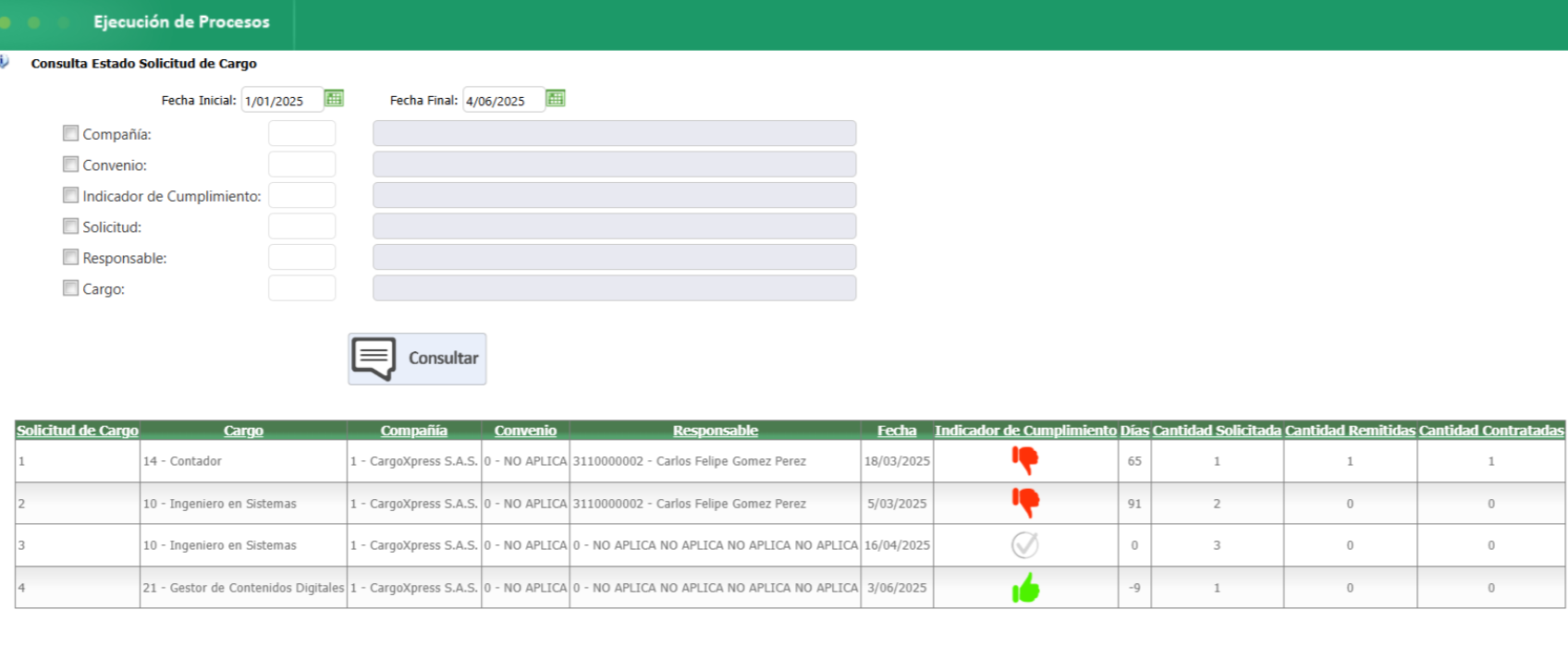1568x658 pixels.
Task: Sort by the Fecha column header
Action: tap(896, 431)
